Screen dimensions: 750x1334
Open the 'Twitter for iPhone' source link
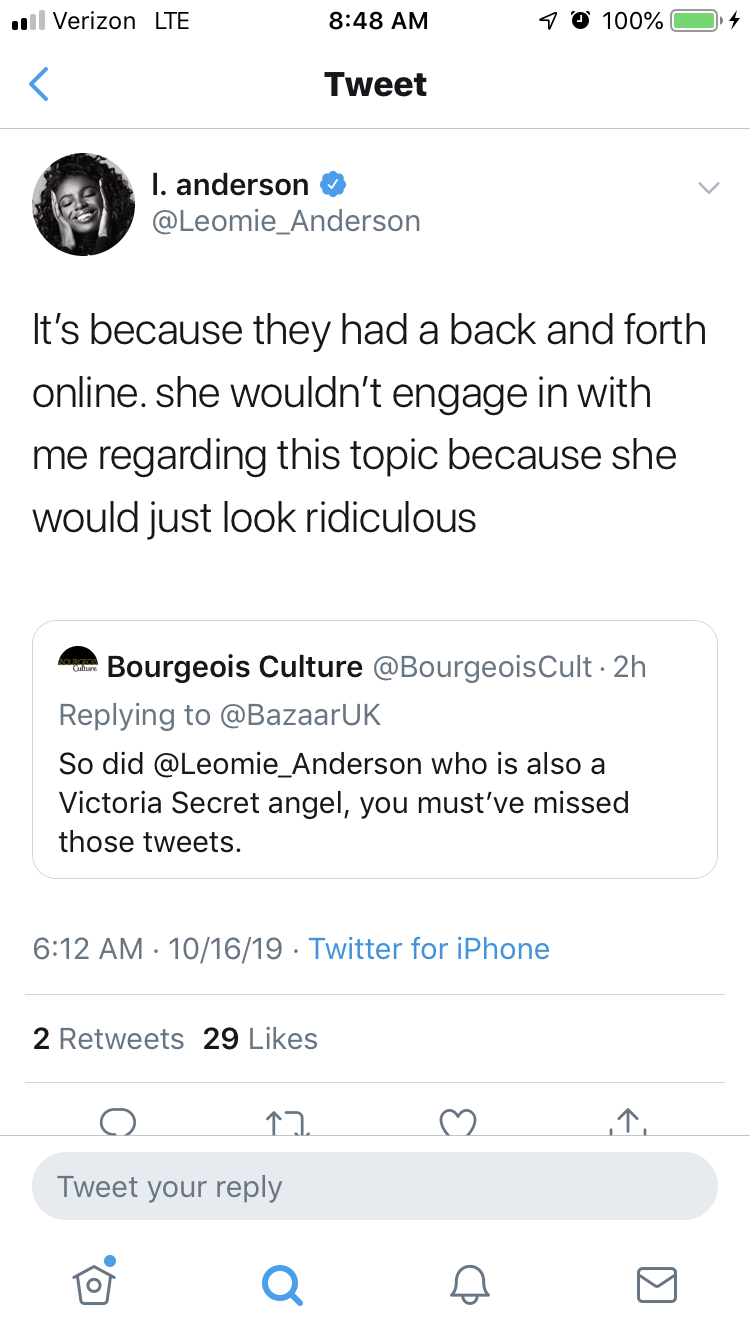point(429,948)
